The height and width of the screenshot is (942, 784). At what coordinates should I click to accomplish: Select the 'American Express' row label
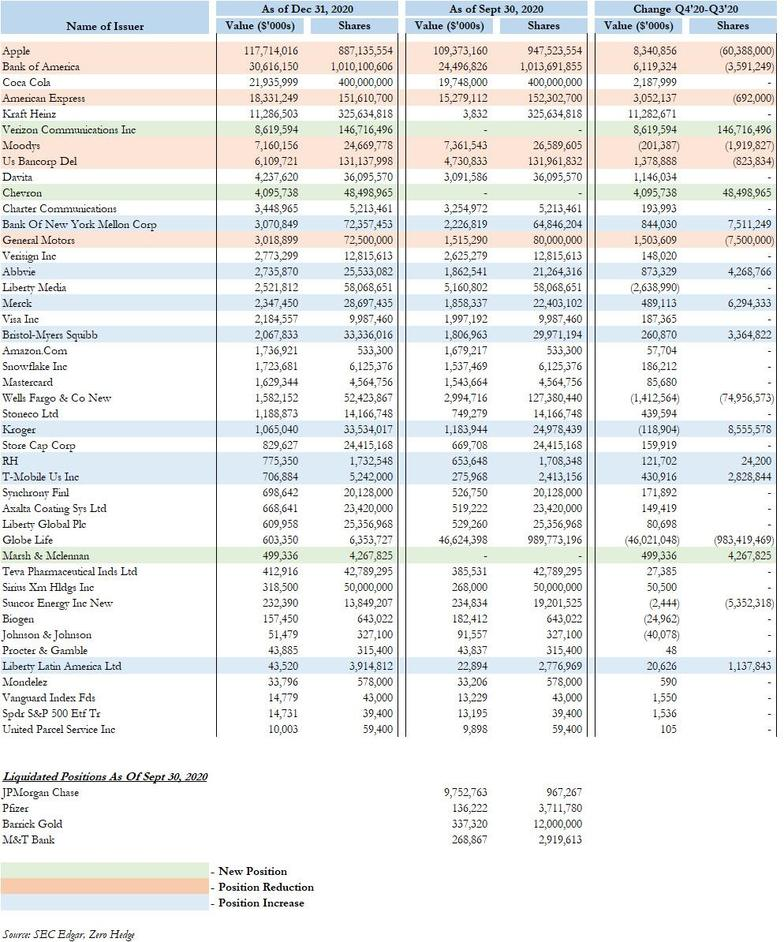(x=44, y=98)
